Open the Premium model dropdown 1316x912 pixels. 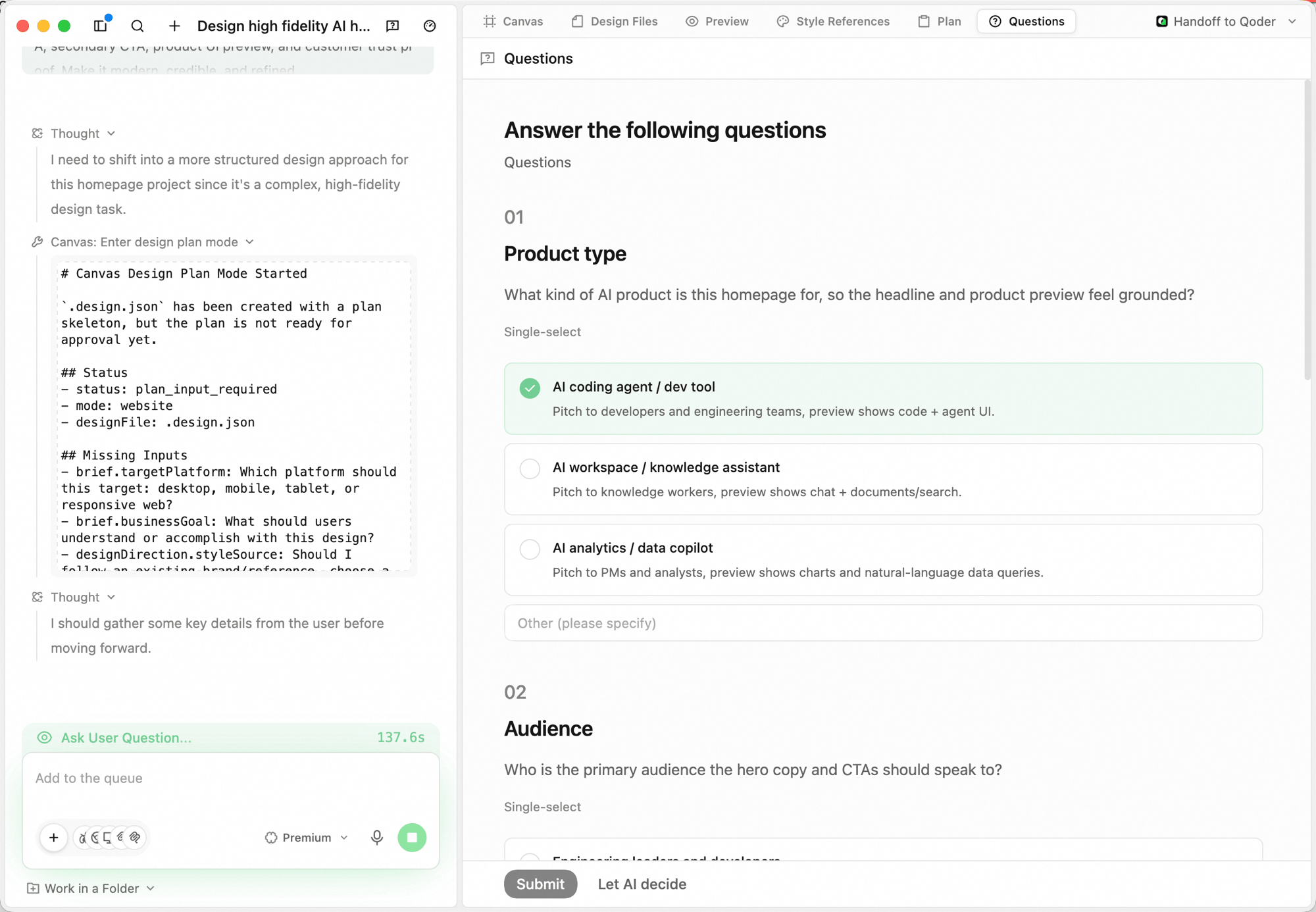tap(307, 838)
